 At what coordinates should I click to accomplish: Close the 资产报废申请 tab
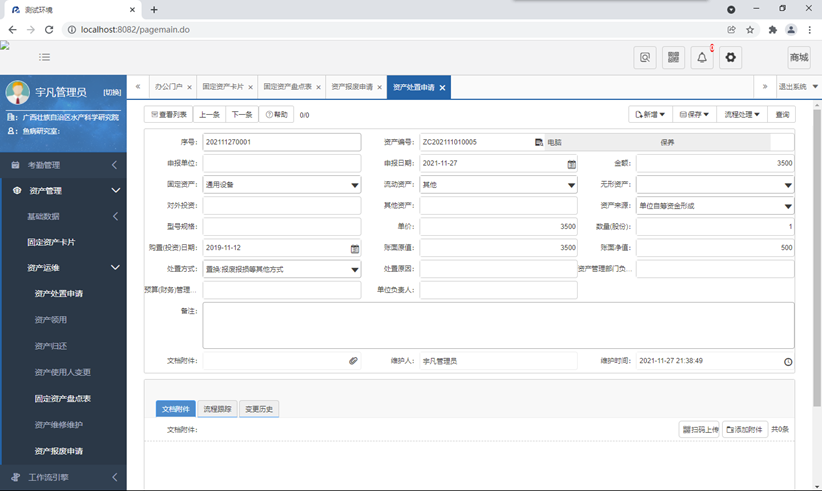(380, 88)
